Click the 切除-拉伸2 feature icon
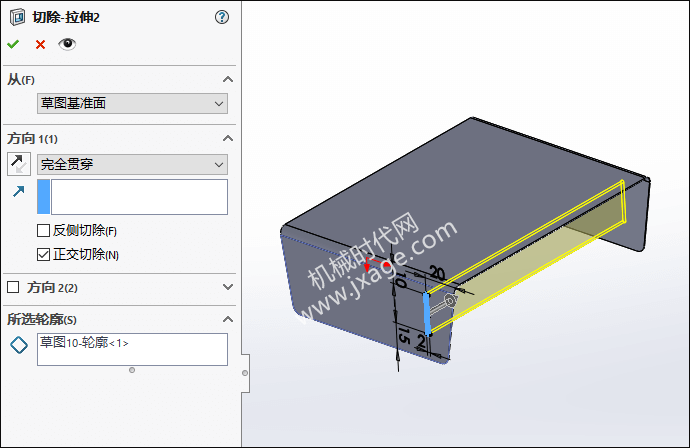Screen dimensions: 690x448 point(17,18)
